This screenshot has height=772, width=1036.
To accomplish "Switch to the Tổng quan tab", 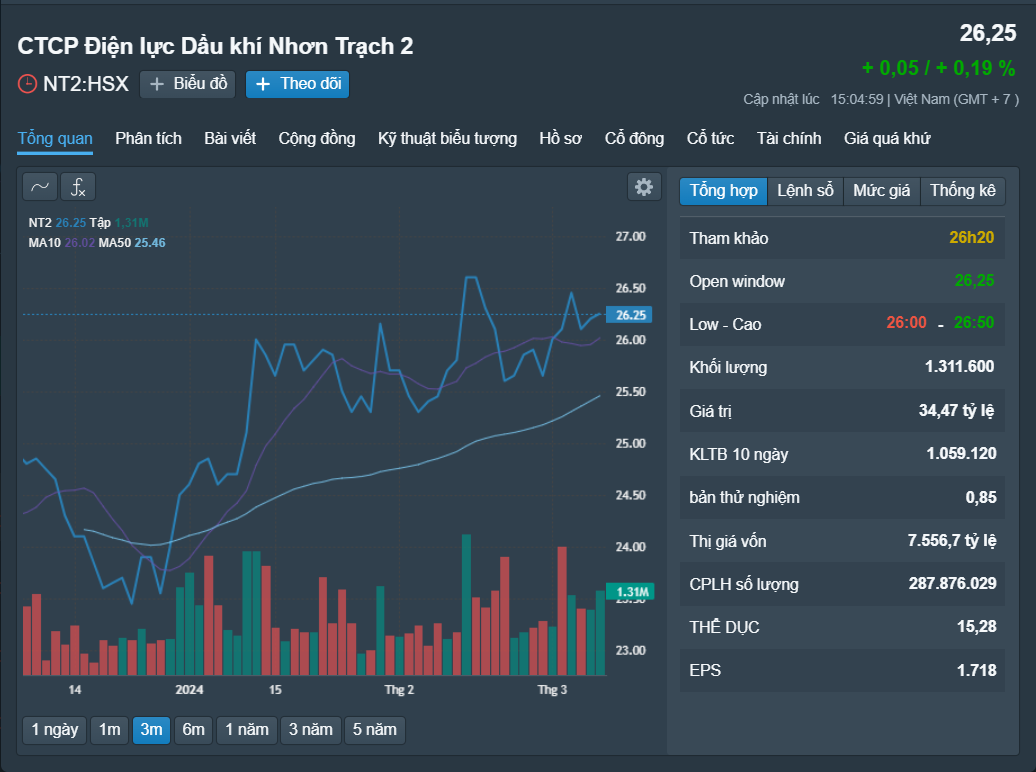I will point(55,139).
